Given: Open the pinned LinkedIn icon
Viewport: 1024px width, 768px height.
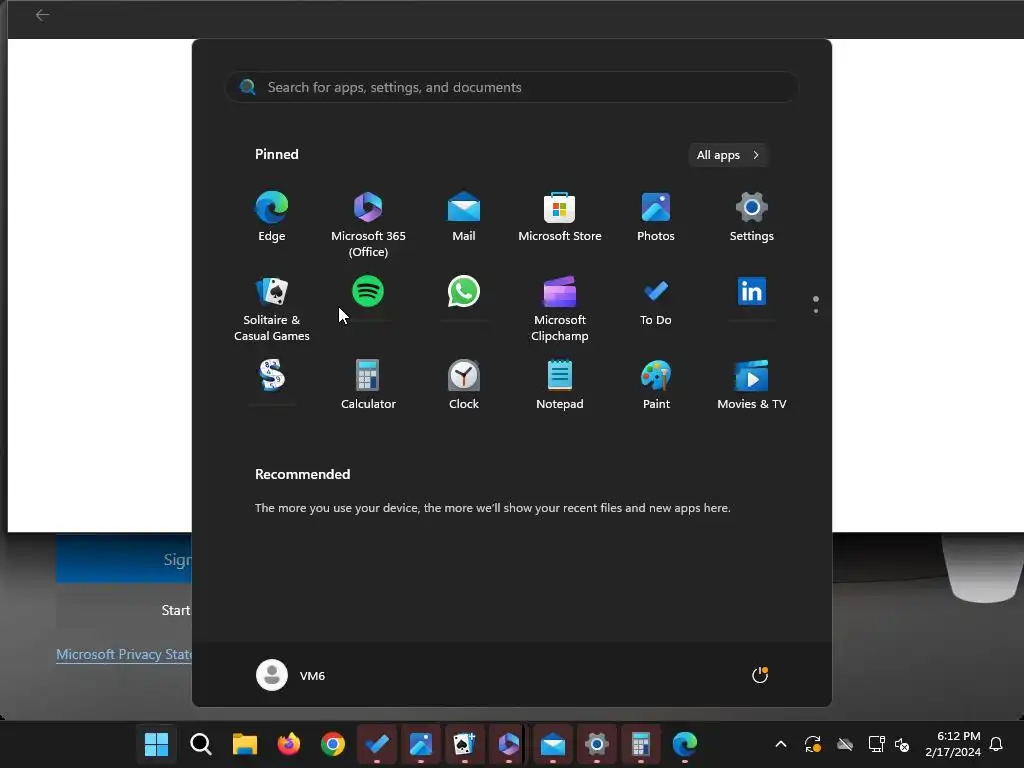Looking at the screenshot, I should pos(752,291).
